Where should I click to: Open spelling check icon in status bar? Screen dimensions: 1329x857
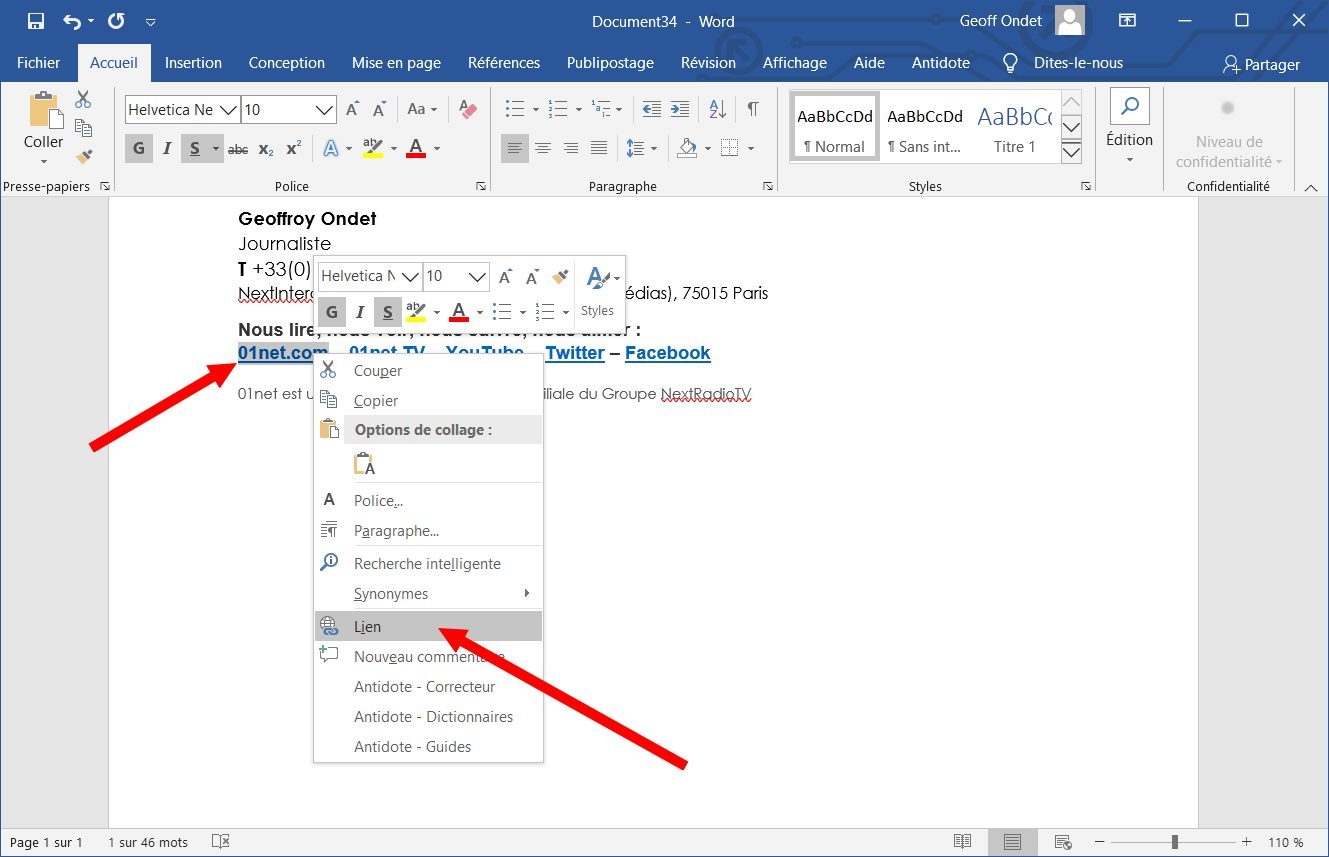221,842
